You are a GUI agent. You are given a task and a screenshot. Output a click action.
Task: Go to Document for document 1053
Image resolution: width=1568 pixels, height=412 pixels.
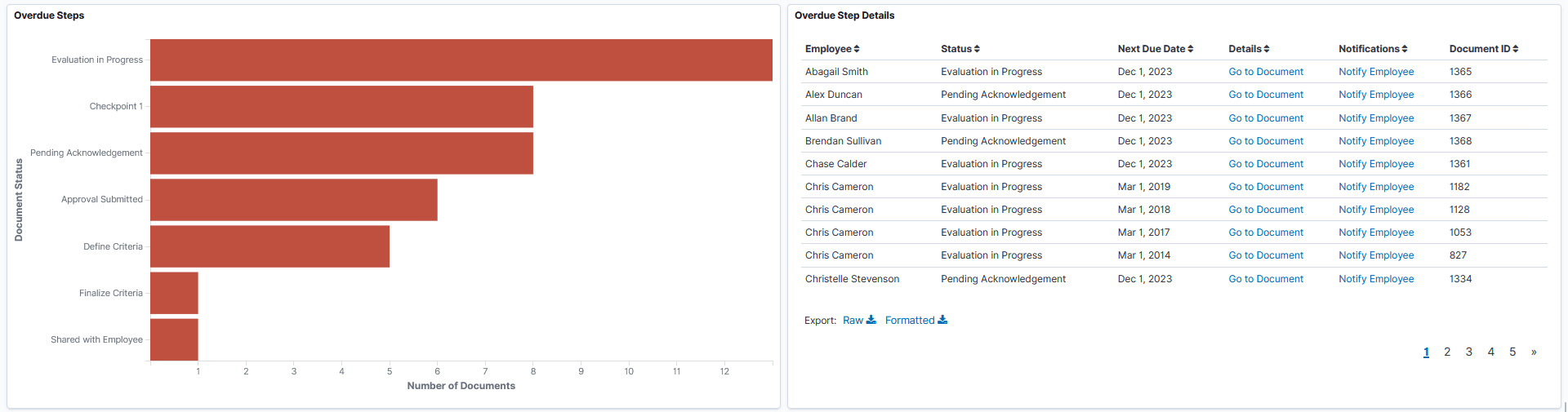coord(1266,233)
